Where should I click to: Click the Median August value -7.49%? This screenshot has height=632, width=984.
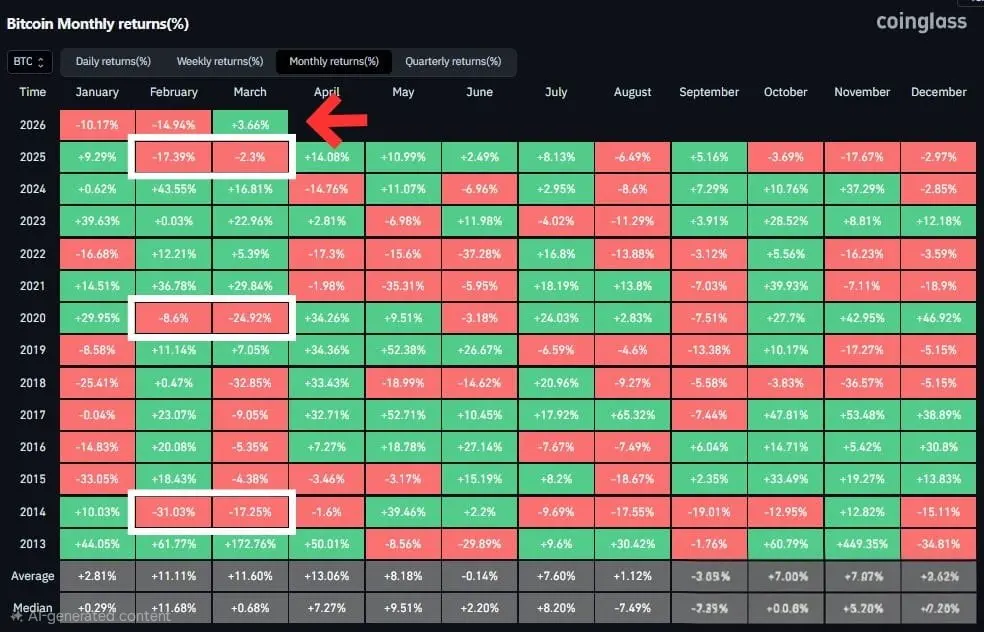coord(633,608)
